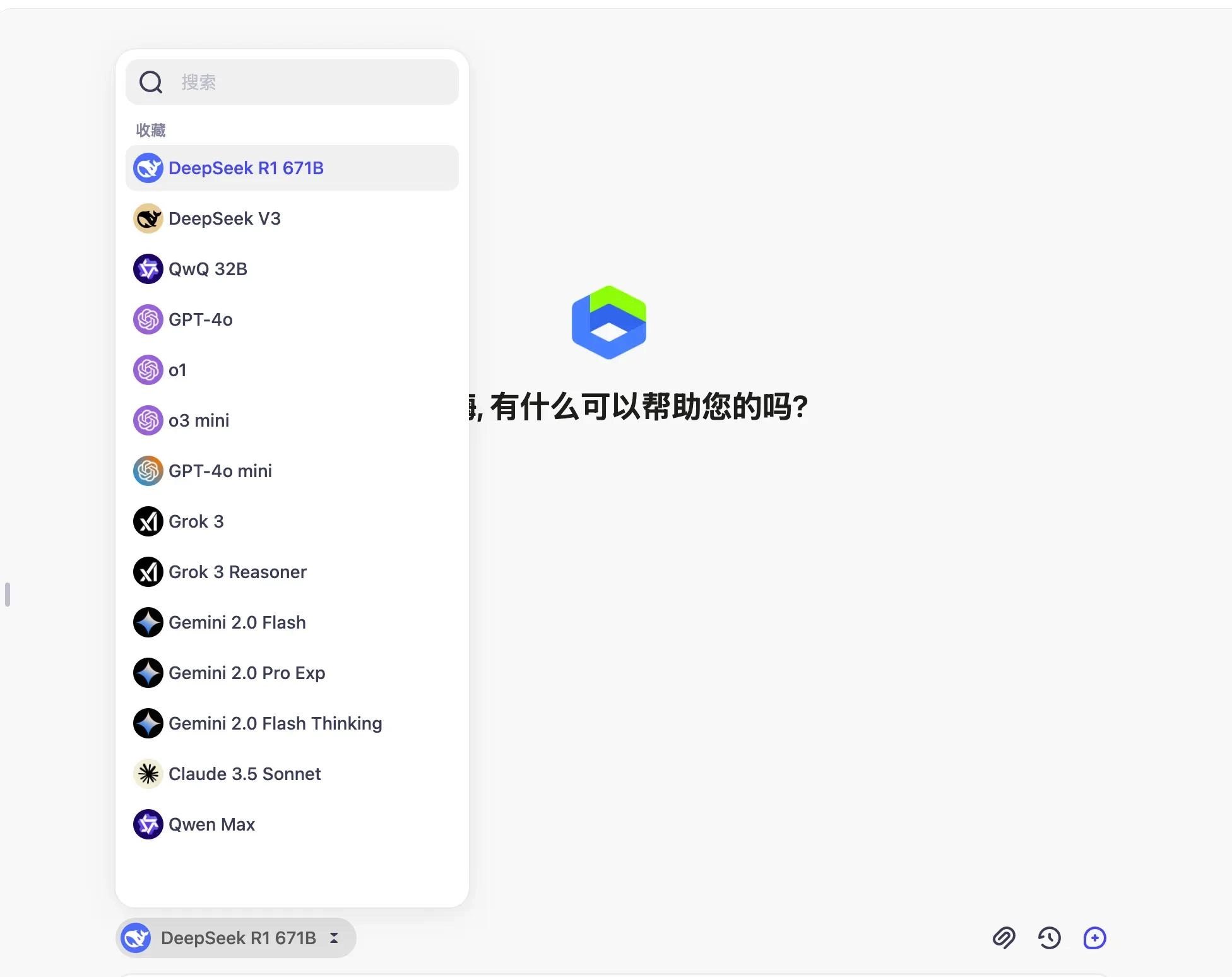The height and width of the screenshot is (977, 1232).
Task: Choose the Qwen Max label
Action: coord(211,824)
